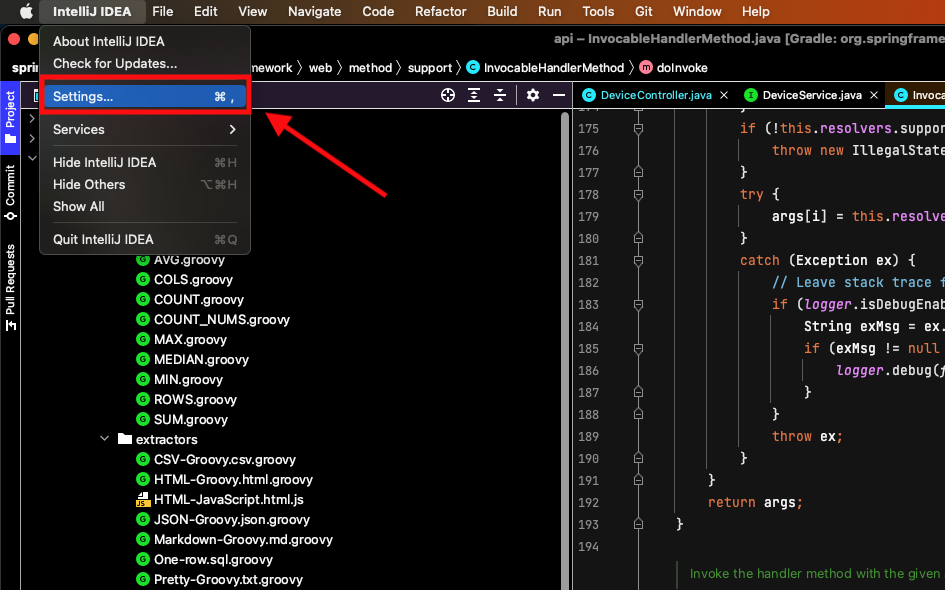Fold the if block at line 183

click(x=638, y=304)
